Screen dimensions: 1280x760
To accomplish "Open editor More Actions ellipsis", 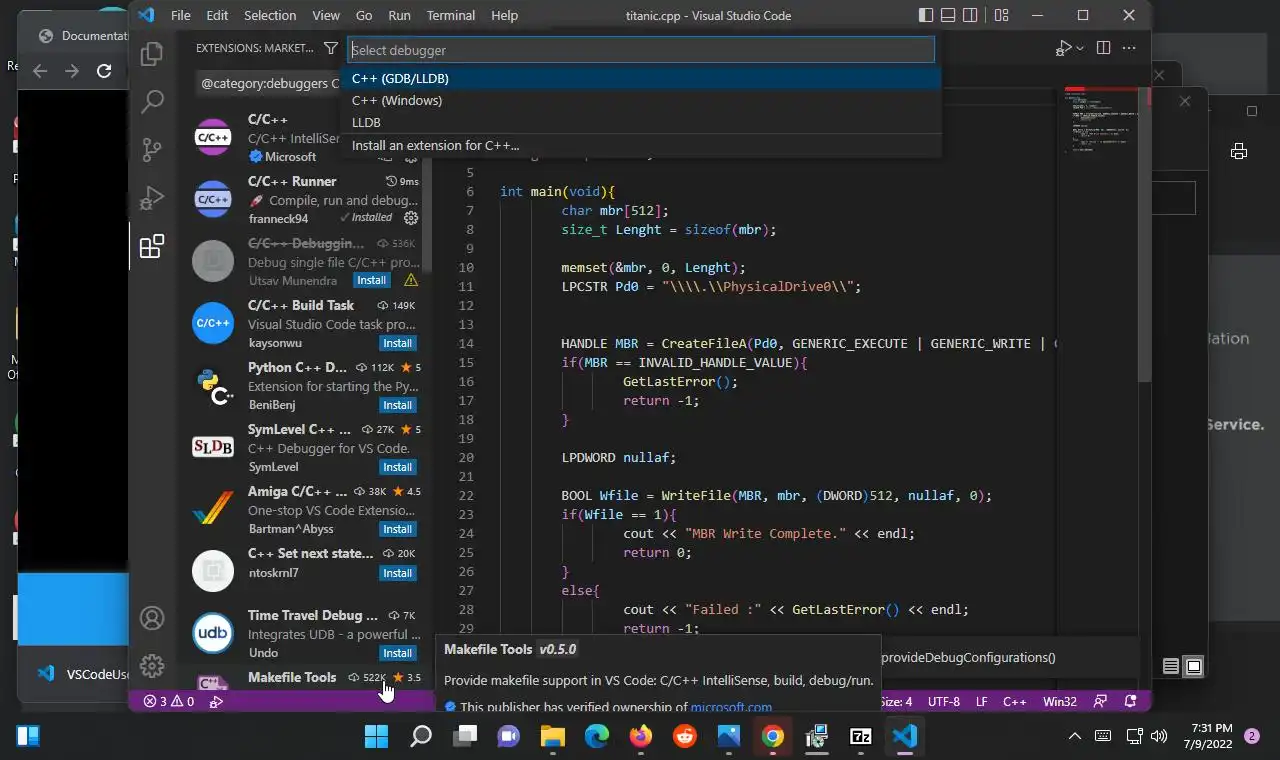I will 1129,48.
